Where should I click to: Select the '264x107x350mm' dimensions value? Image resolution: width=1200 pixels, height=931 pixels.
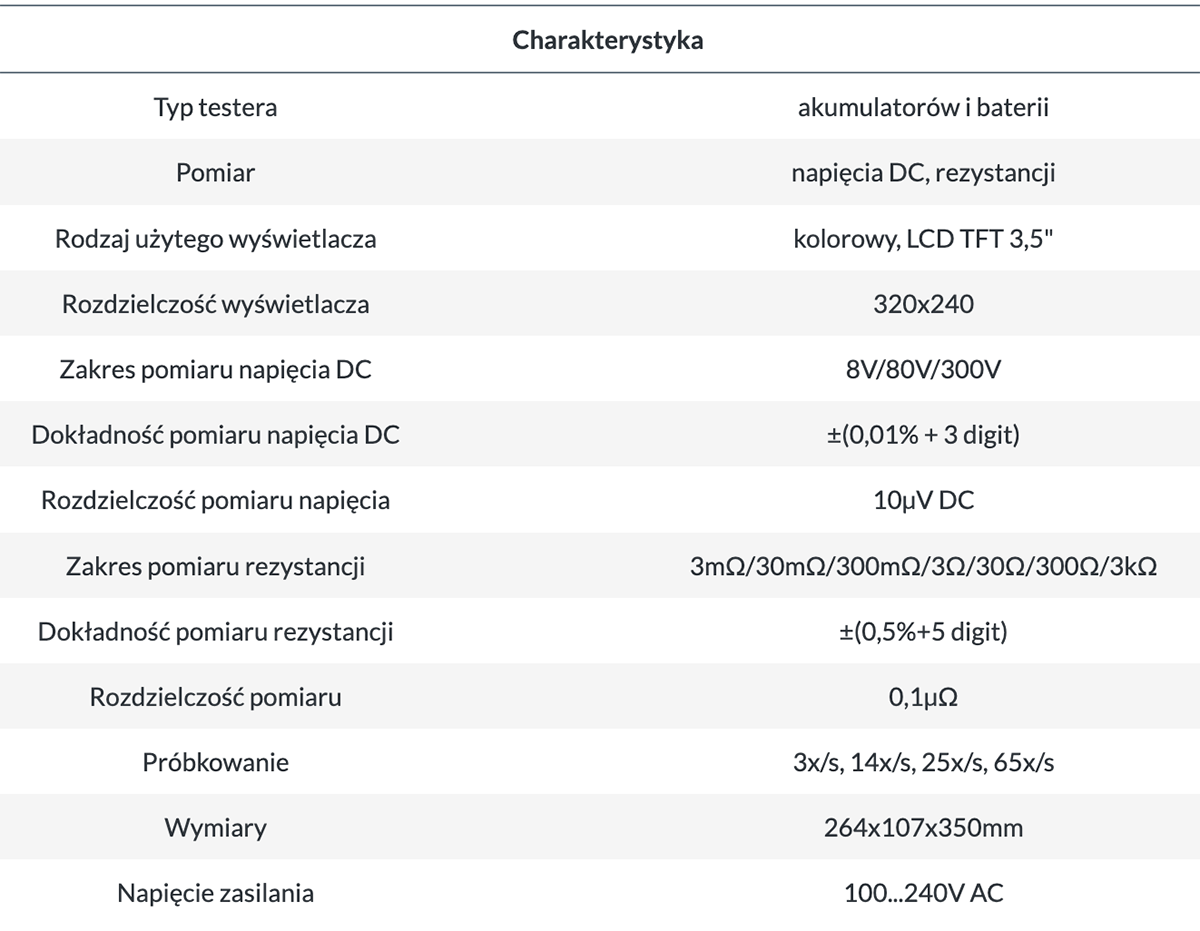[923, 828]
